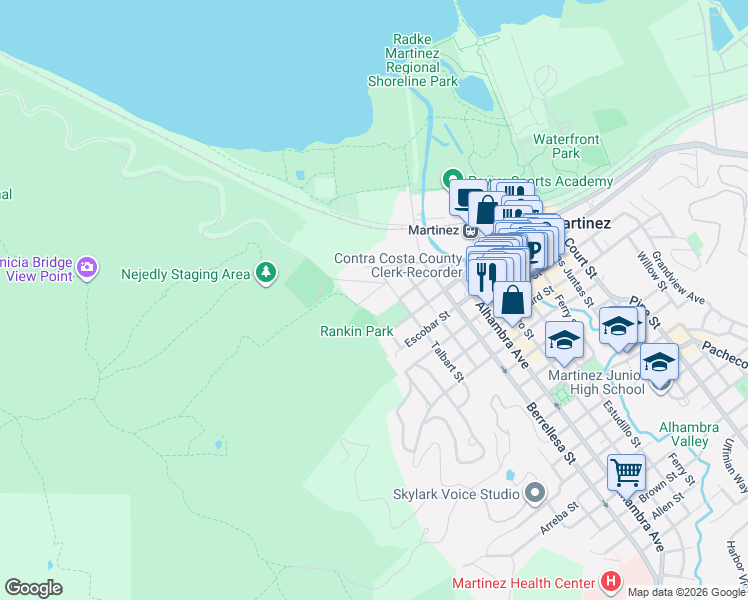
Task: Click the Arreba St label
Action: tap(559, 518)
